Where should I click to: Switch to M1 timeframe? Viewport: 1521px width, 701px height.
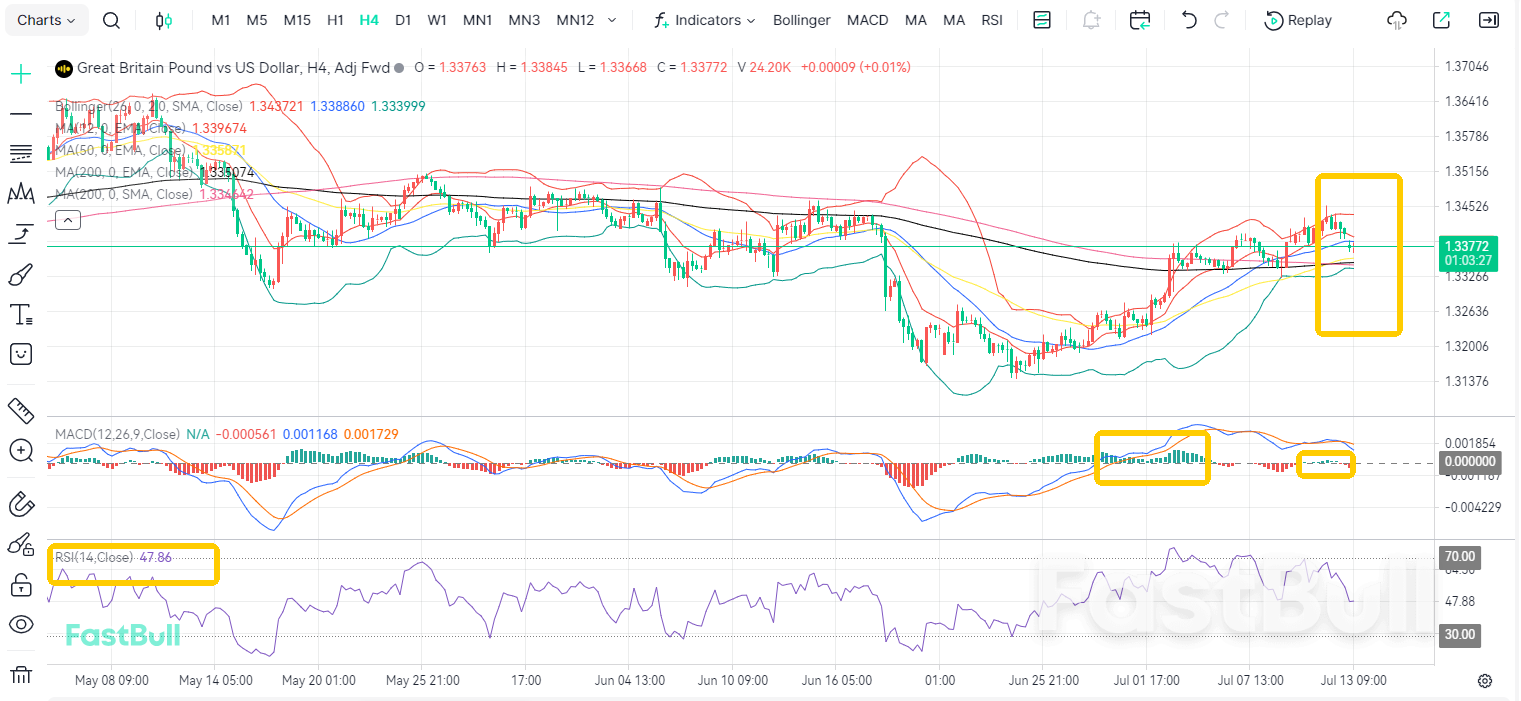pyautogui.click(x=221, y=20)
